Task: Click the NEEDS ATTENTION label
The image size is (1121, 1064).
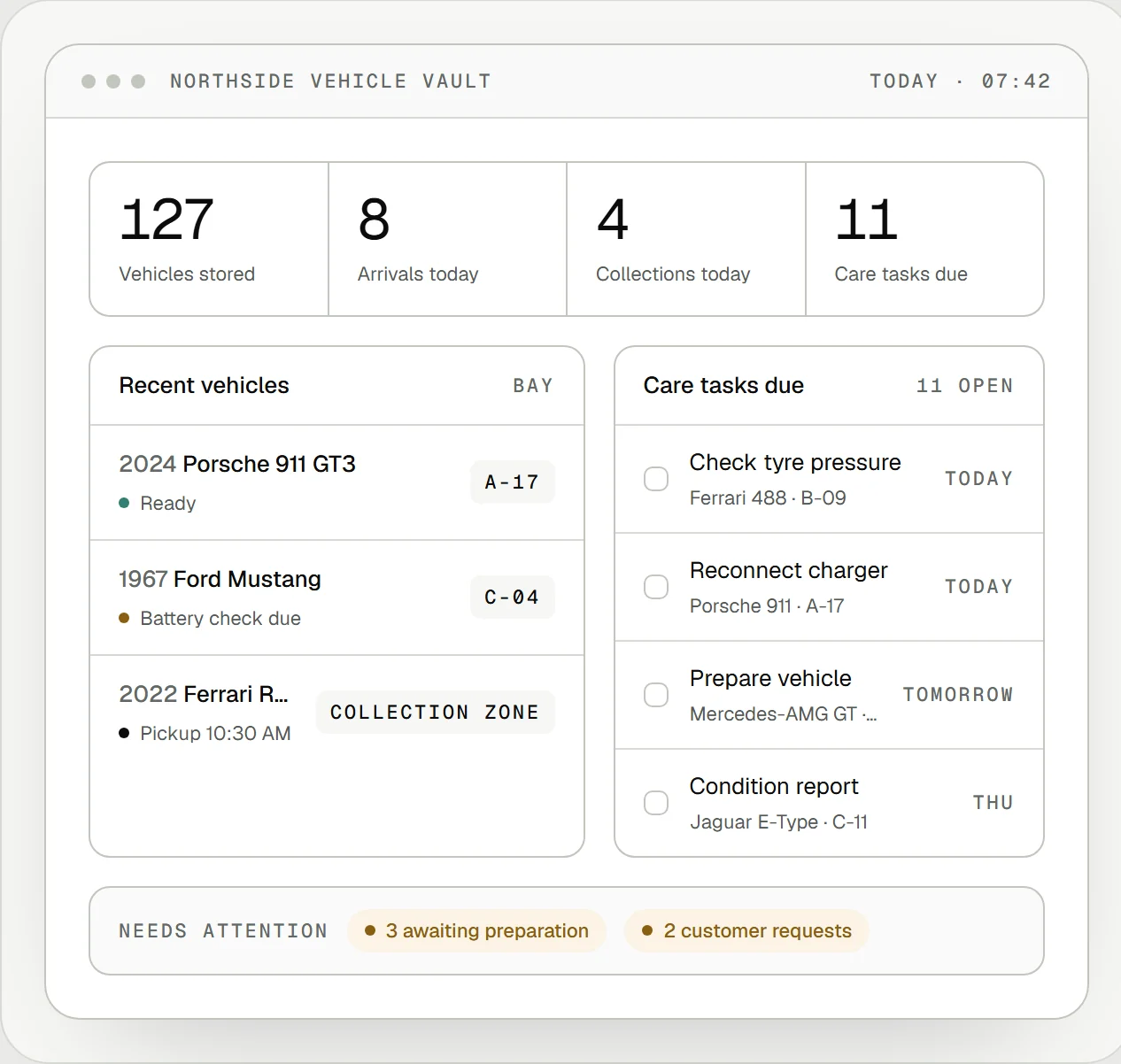Action: pyautogui.click(x=223, y=931)
